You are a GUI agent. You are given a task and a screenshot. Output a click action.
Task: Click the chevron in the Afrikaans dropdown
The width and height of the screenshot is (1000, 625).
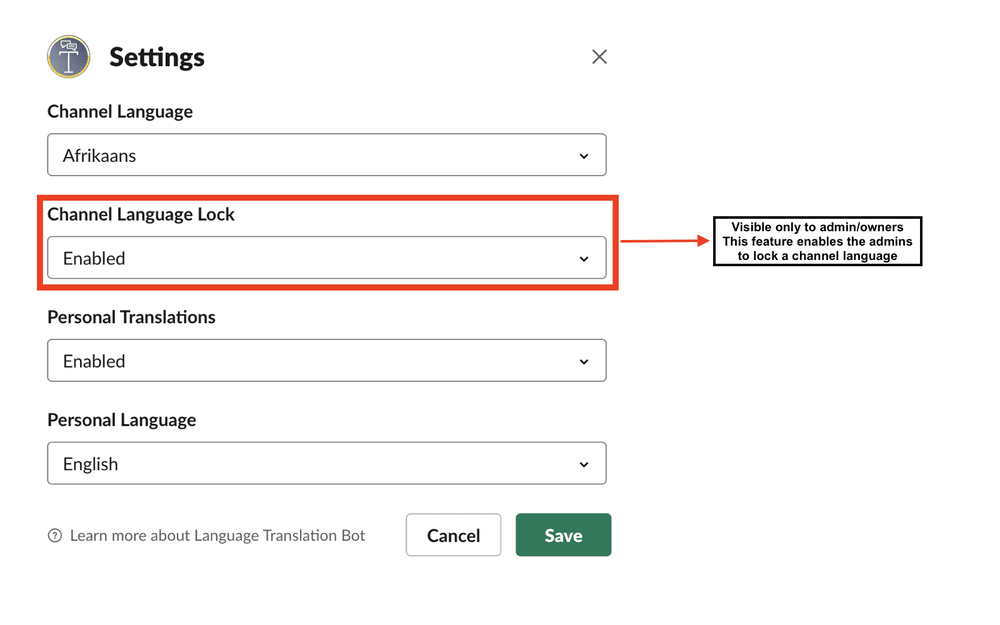click(x=584, y=156)
